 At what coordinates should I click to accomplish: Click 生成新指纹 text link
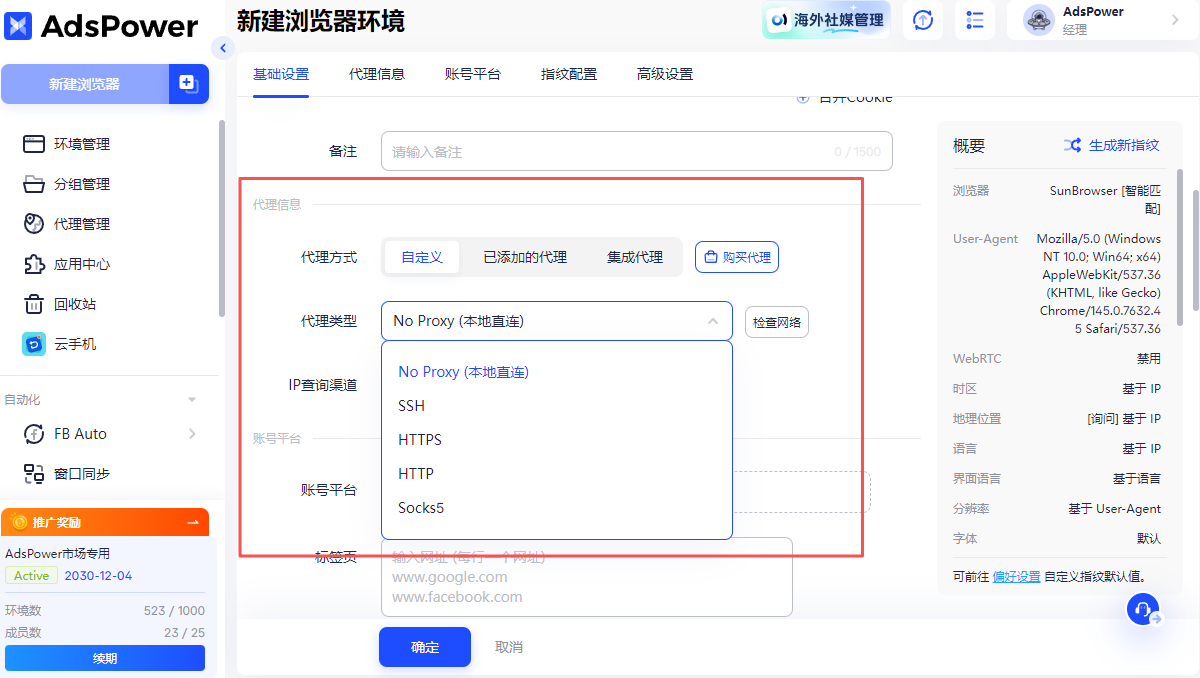click(x=1124, y=145)
